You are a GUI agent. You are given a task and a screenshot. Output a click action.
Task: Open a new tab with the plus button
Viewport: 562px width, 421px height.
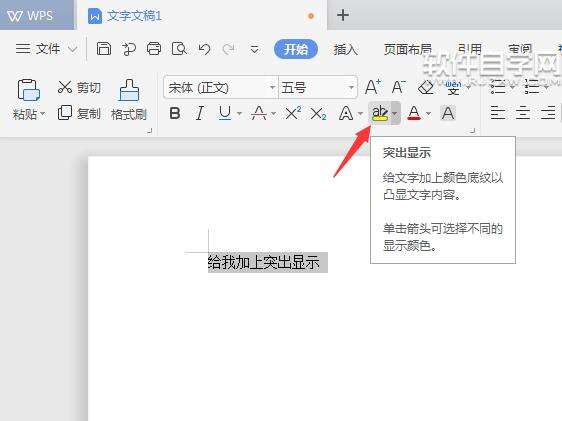point(343,15)
